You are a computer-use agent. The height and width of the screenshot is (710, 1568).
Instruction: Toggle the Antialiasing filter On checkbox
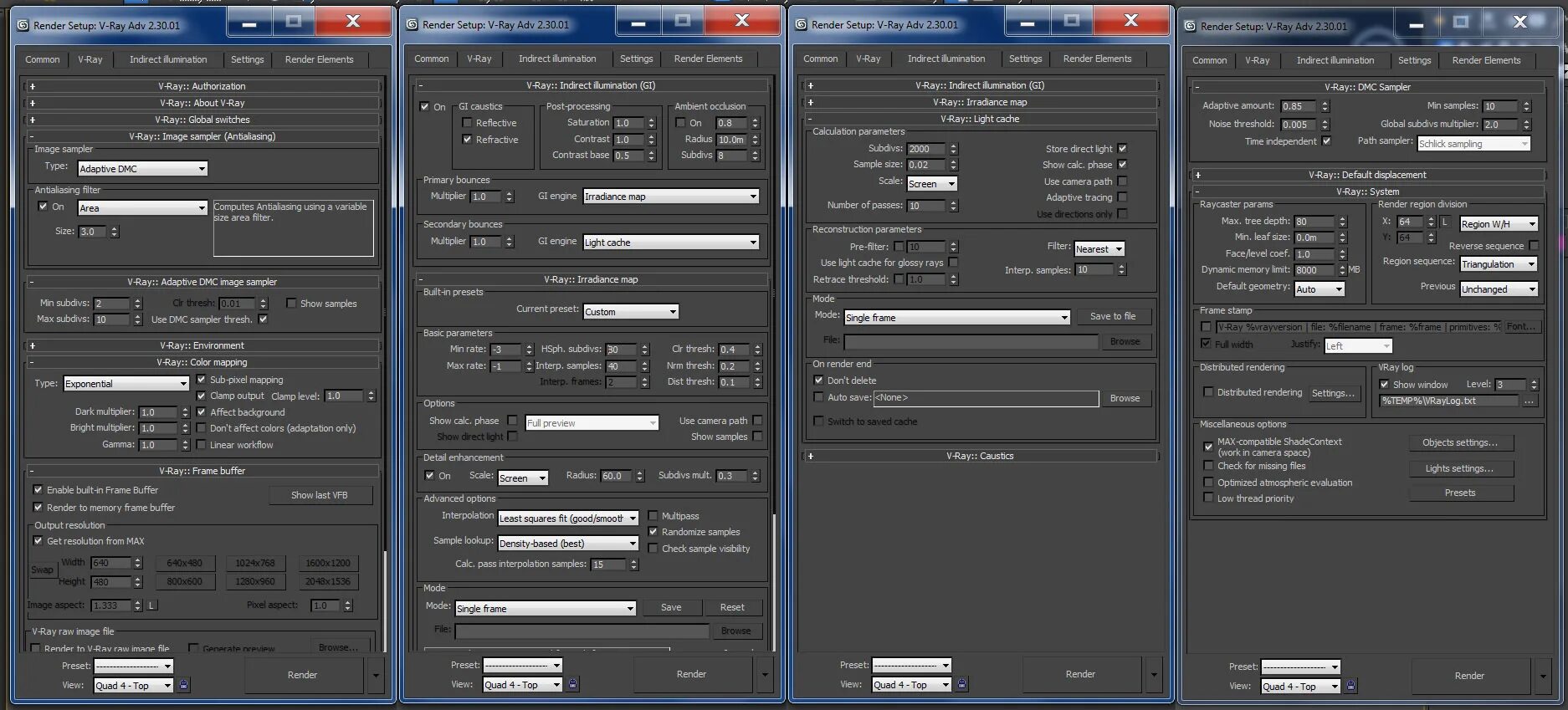pos(43,207)
